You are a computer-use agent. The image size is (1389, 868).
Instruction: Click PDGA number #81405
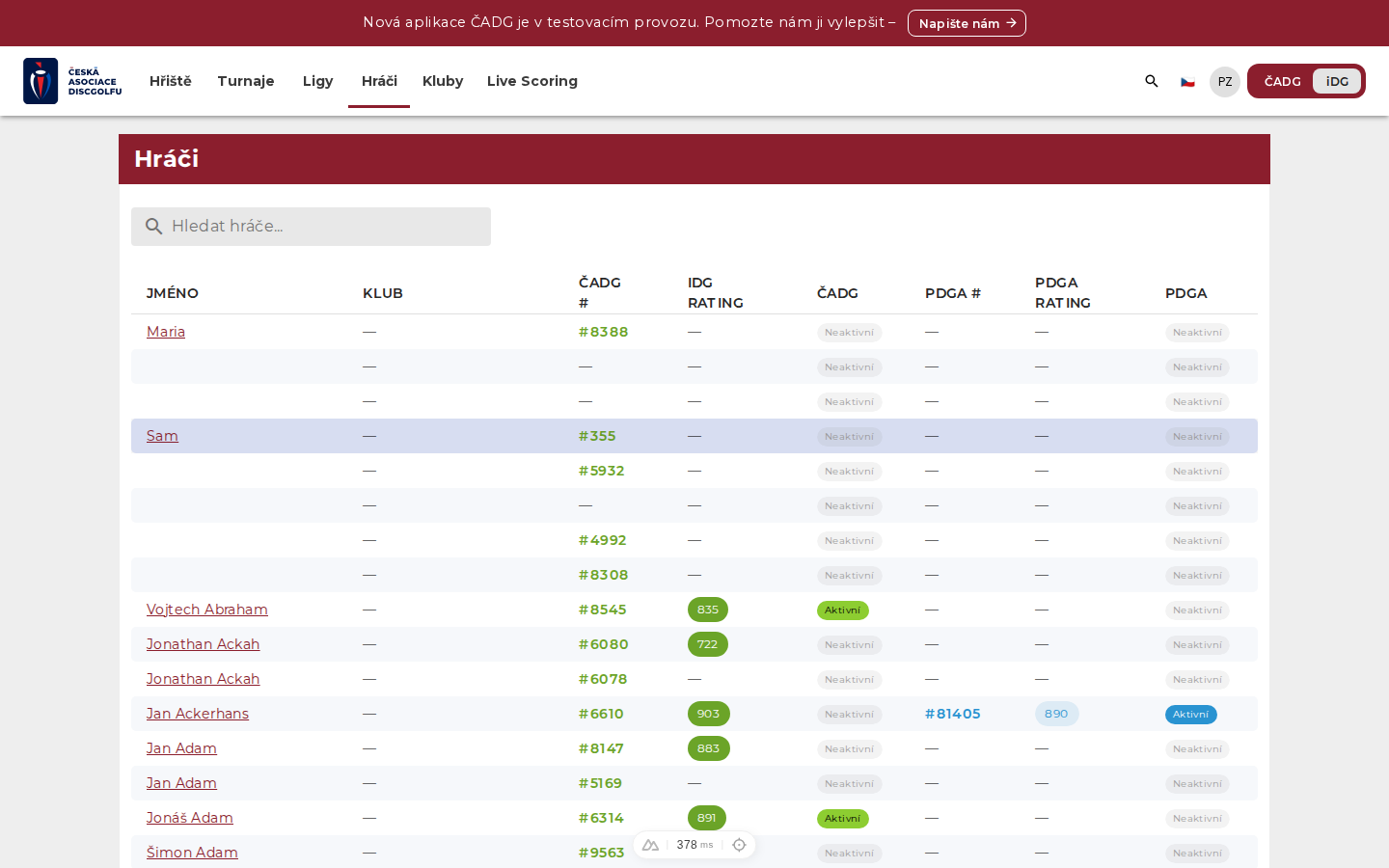(953, 714)
